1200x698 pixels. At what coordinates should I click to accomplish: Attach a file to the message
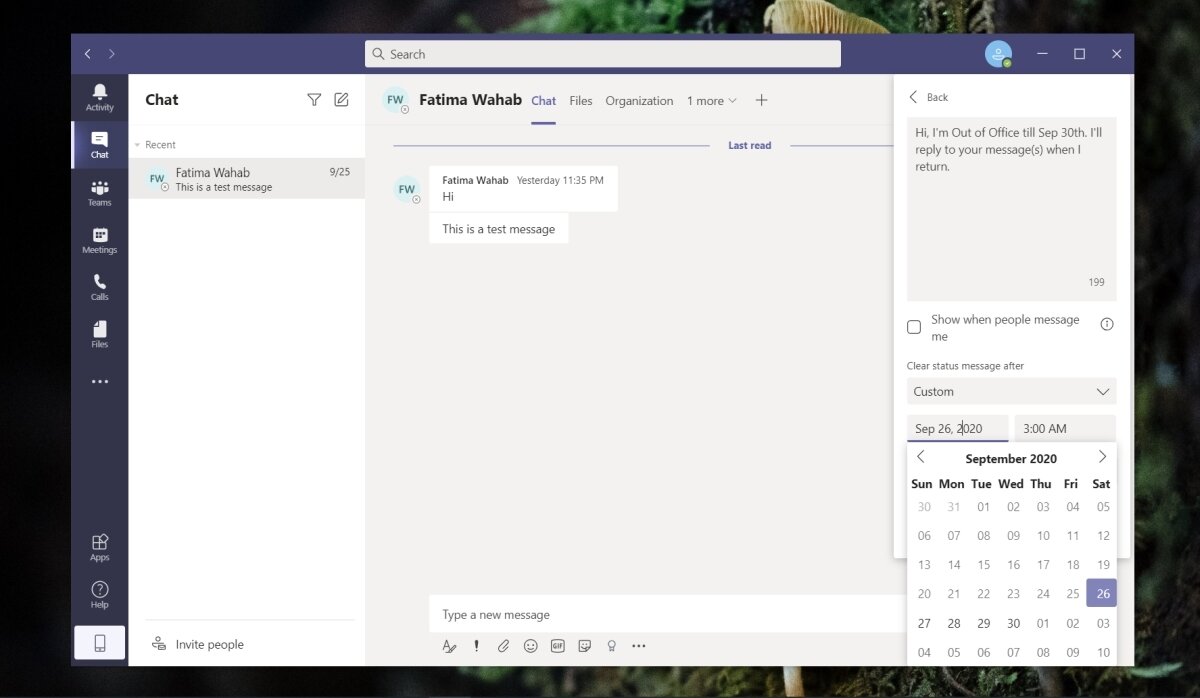tap(503, 646)
